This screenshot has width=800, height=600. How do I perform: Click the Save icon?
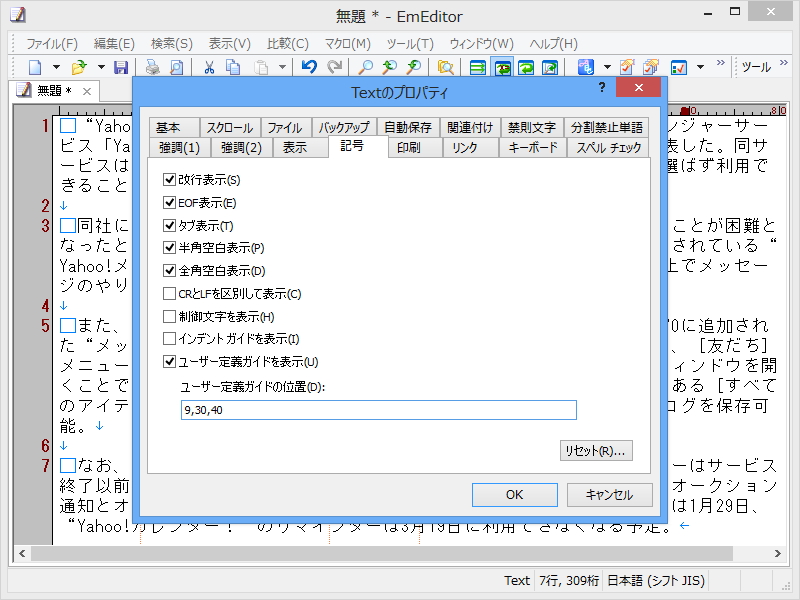[x=120, y=68]
